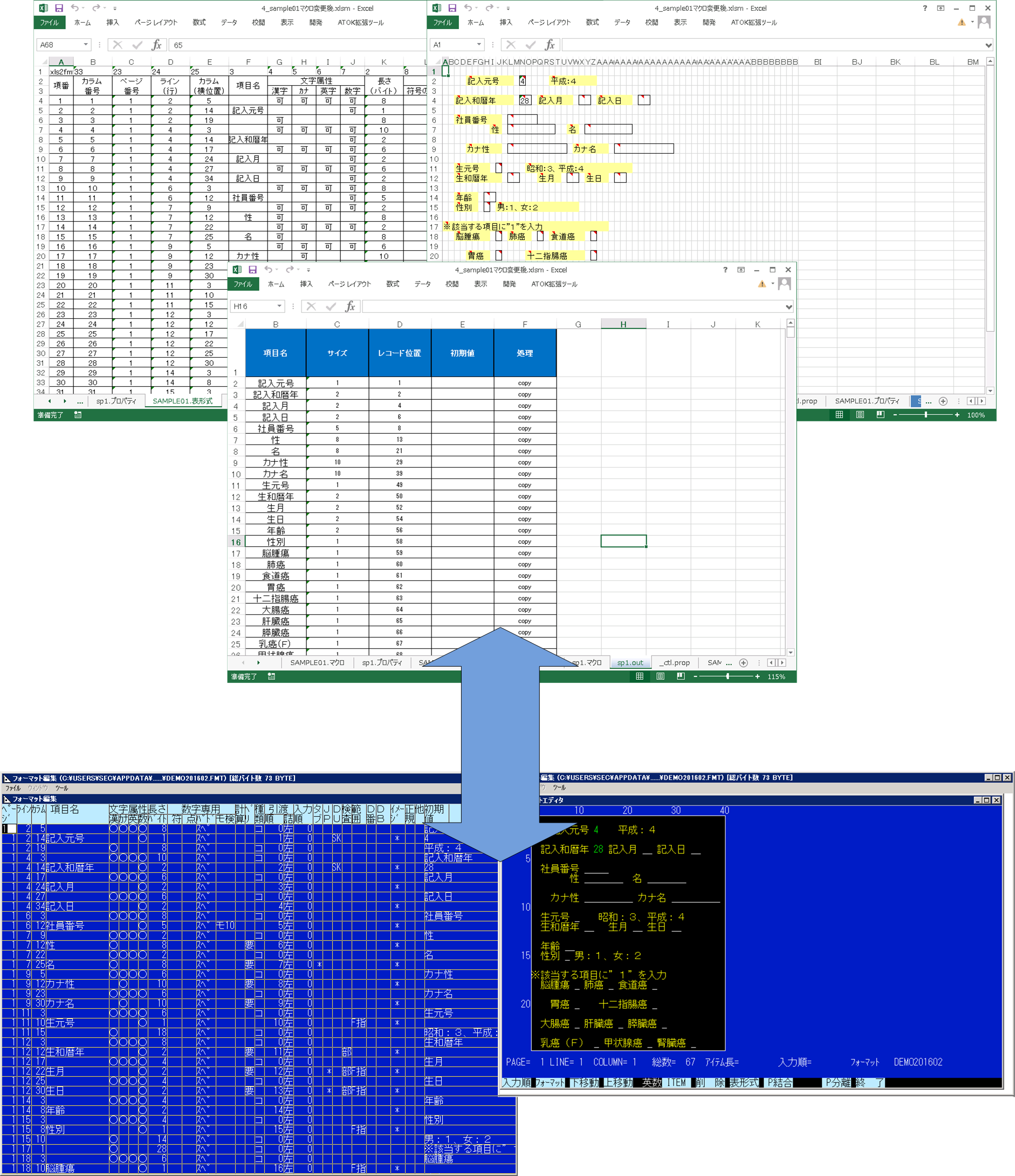Click macro record icon beside 準備完了 in 115% window
Screen dimensions: 1015x1176
pos(271,676)
